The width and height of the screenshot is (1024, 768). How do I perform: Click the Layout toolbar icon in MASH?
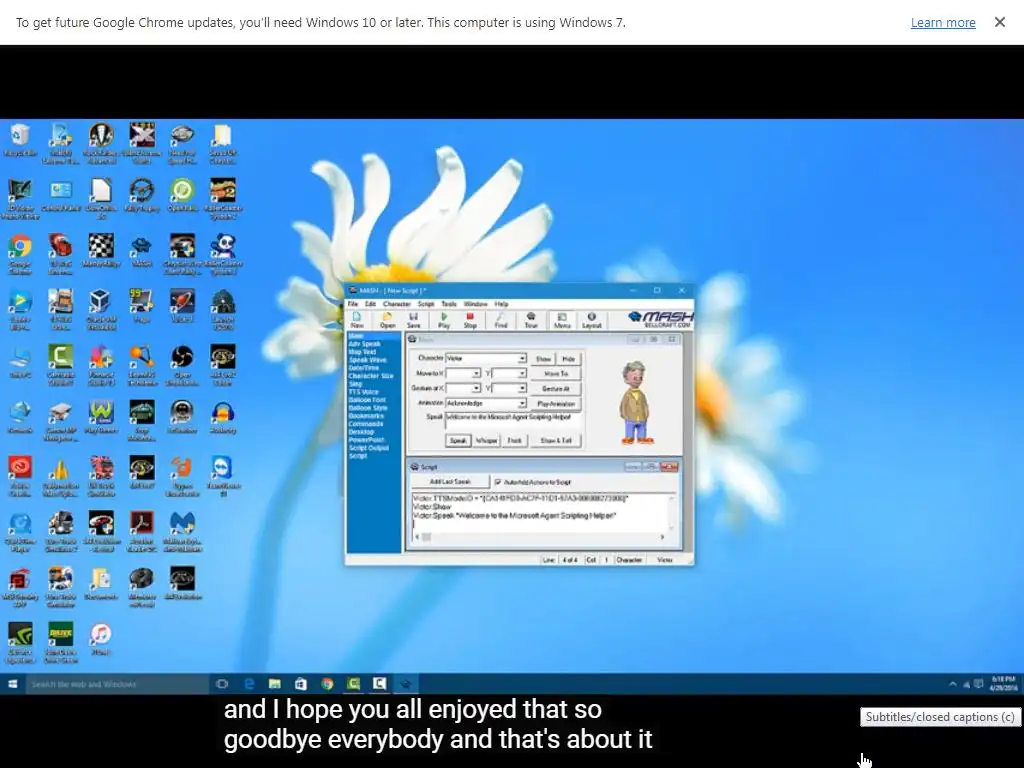(x=592, y=320)
